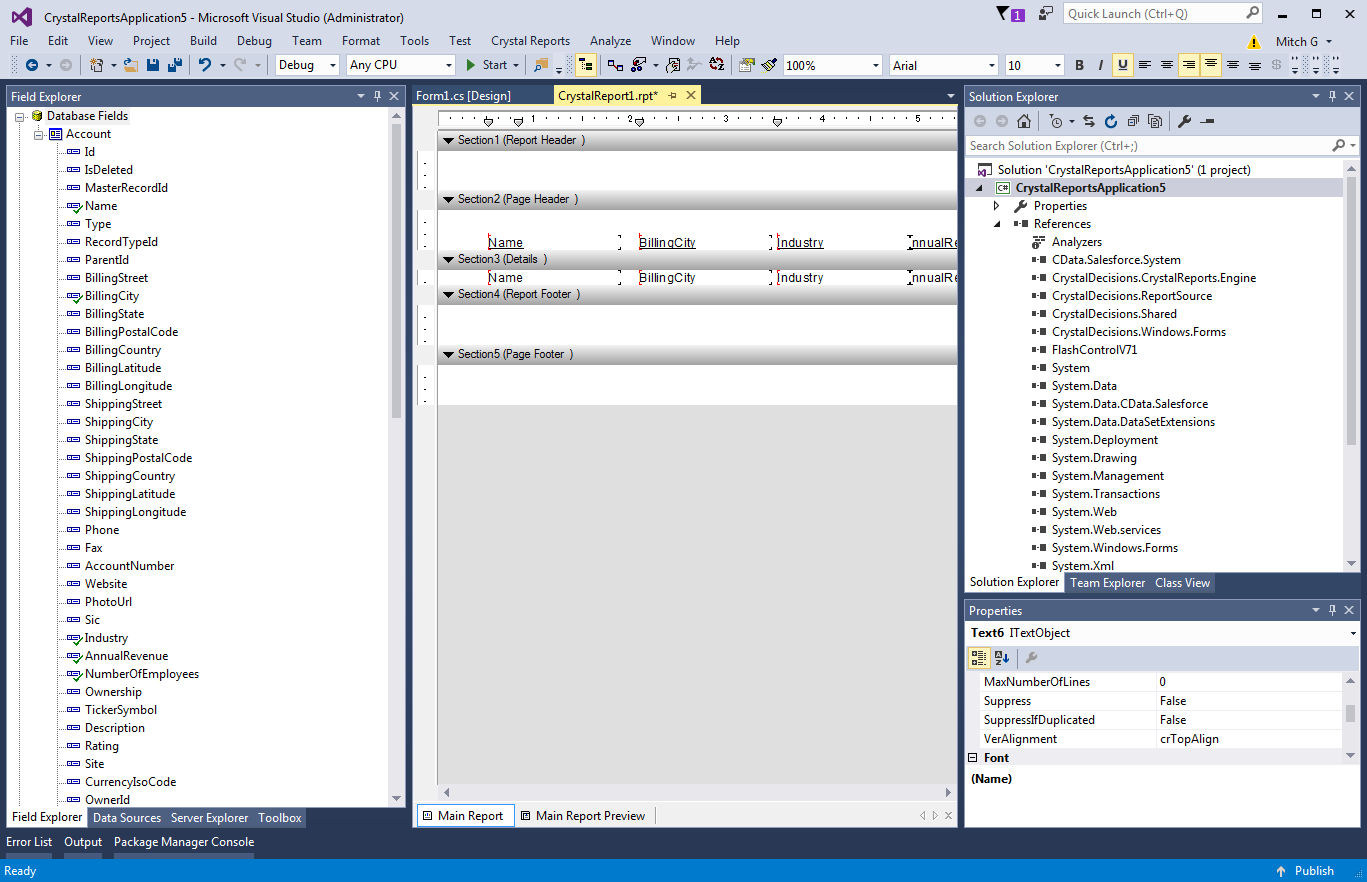
Task: Toggle underline formatting in the toolbar
Action: coord(1122,65)
